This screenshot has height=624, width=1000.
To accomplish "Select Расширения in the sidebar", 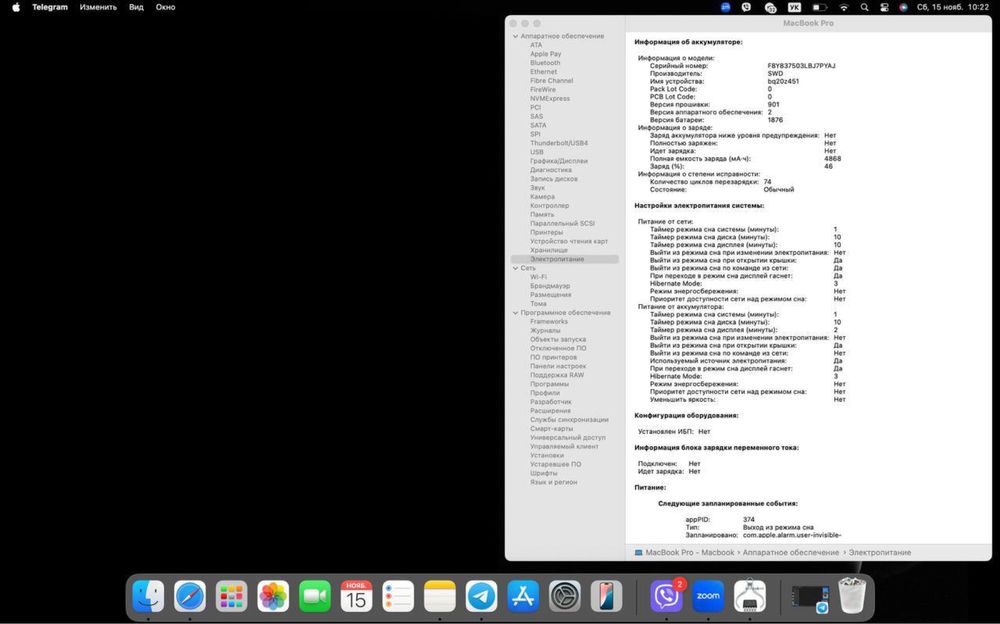I will click(550, 411).
